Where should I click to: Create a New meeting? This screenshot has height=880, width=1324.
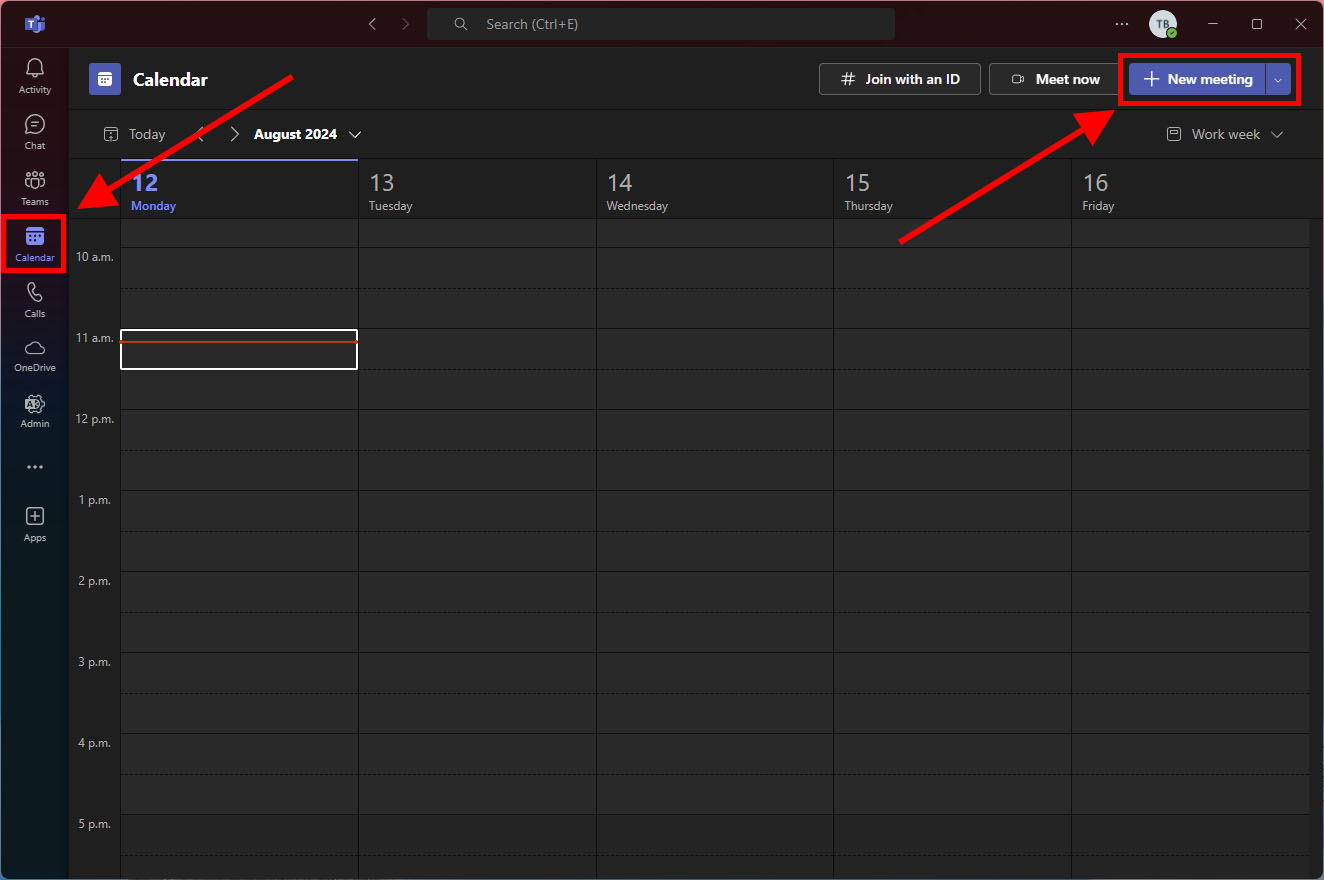point(1197,79)
